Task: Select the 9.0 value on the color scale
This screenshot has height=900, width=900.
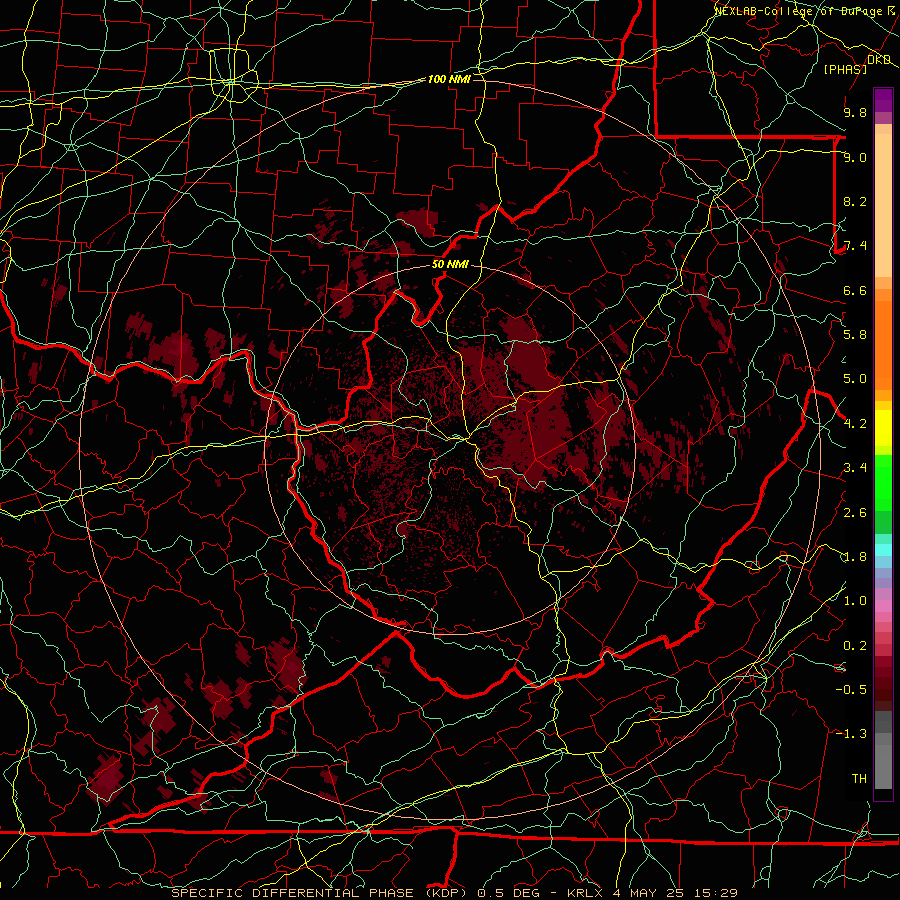Action: (x=855, y=158)
